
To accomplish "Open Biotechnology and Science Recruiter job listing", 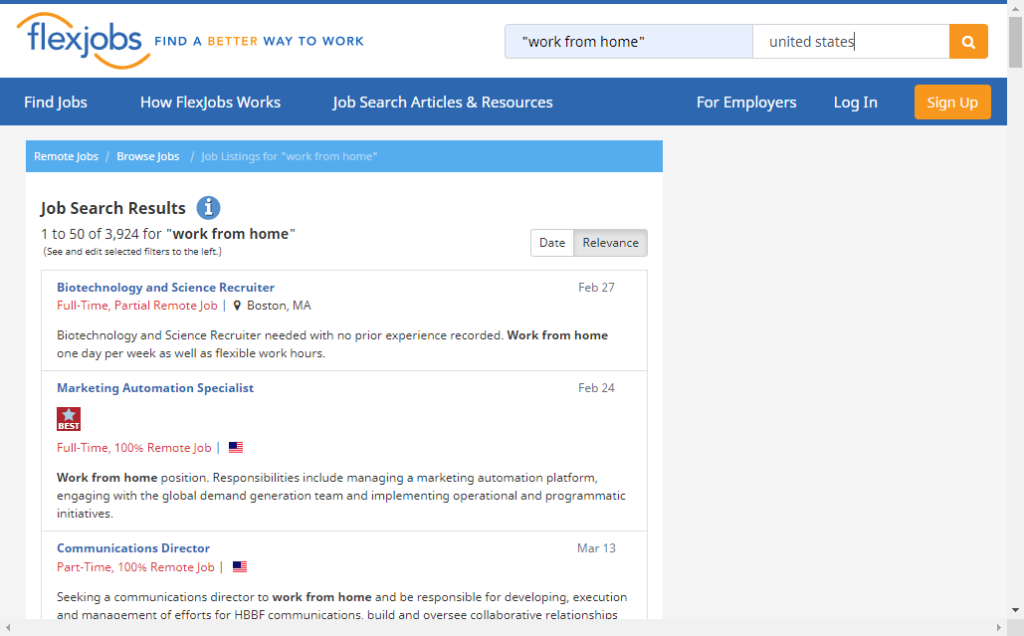I will [x=165, y=288].
